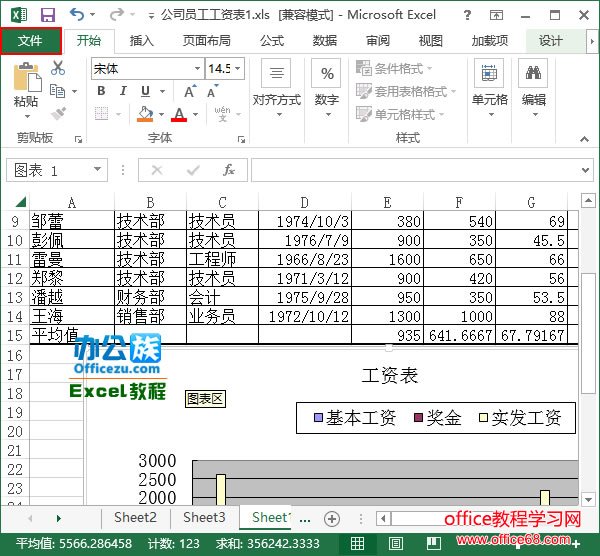Click the Increase Font Size icon
This screenshot has height=556, width=600.
tap(190, 91)
